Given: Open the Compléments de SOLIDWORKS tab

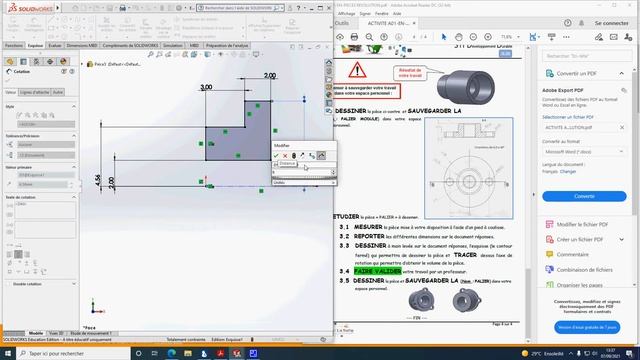Looking at the screenshot, I should [x=130, y=46].
